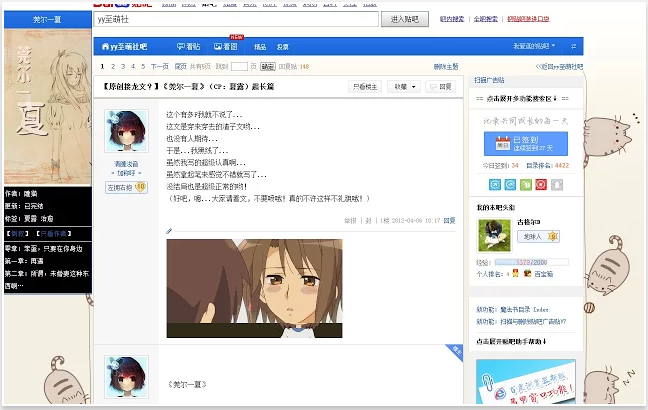Click the 【到校】 link in the black sidebar panel
This screenshot has width=648, height=410.
click(x=17, y=234)
